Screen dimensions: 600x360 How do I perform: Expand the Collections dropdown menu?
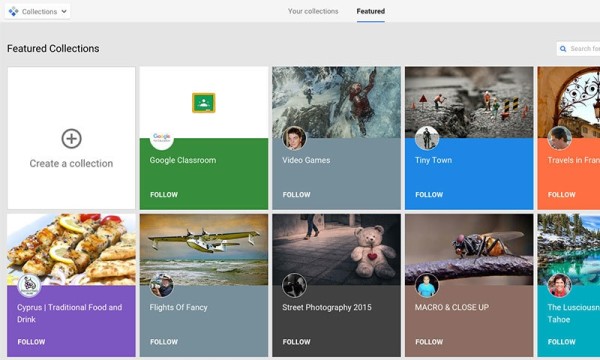38,11
